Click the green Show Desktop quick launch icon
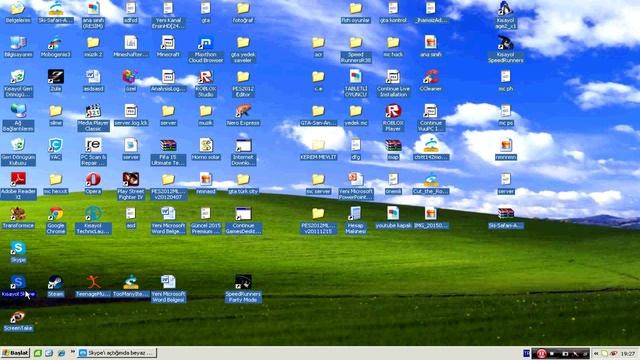Image resolution: width=640 pixels, height=360 pixels. tap(38, 353)
